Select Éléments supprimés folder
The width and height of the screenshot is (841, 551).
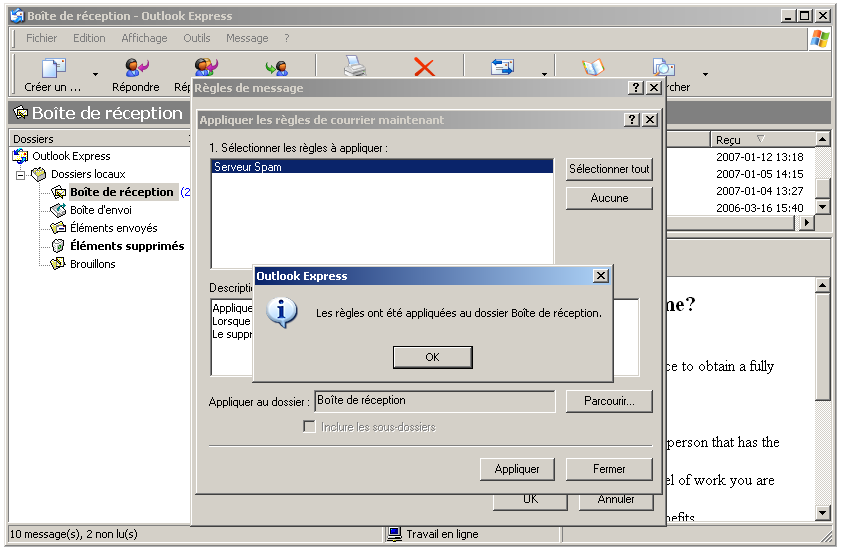click(x=127, y=246)
